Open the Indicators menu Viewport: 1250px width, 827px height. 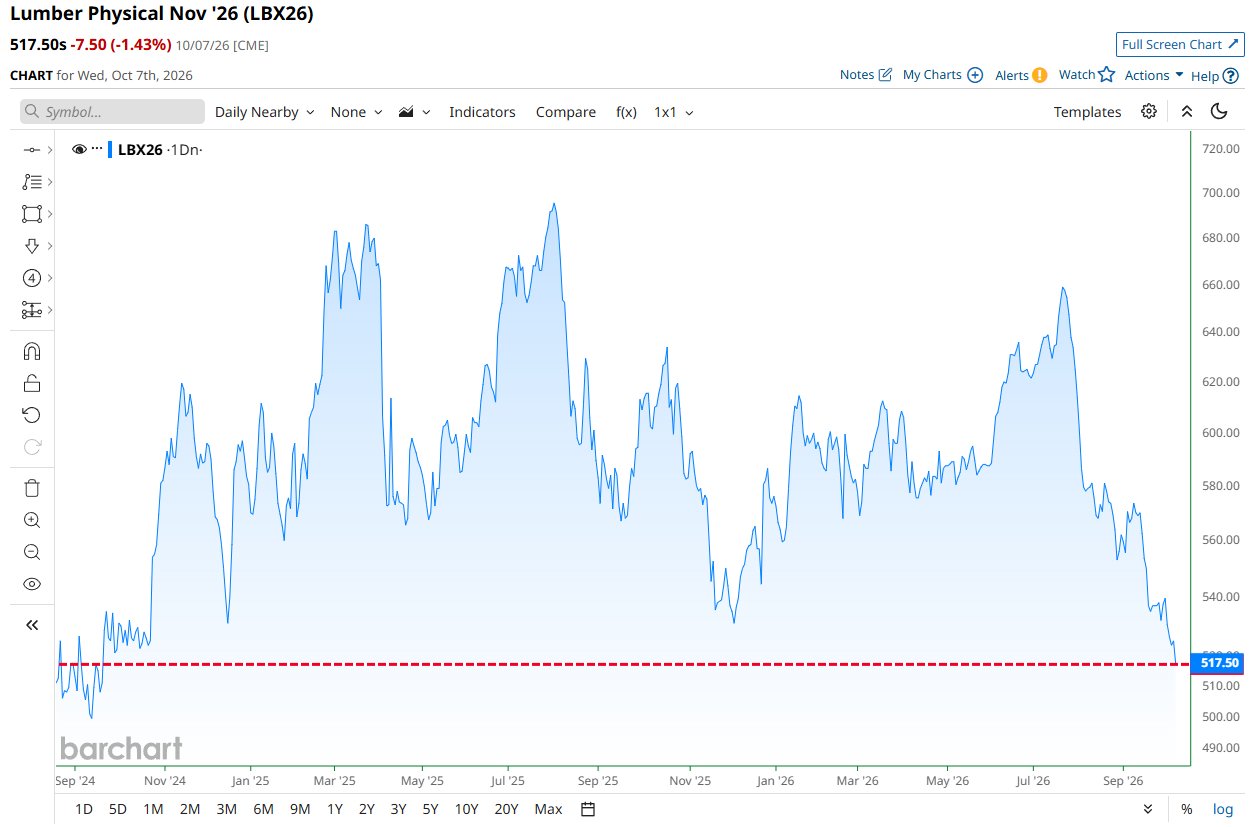482,112
